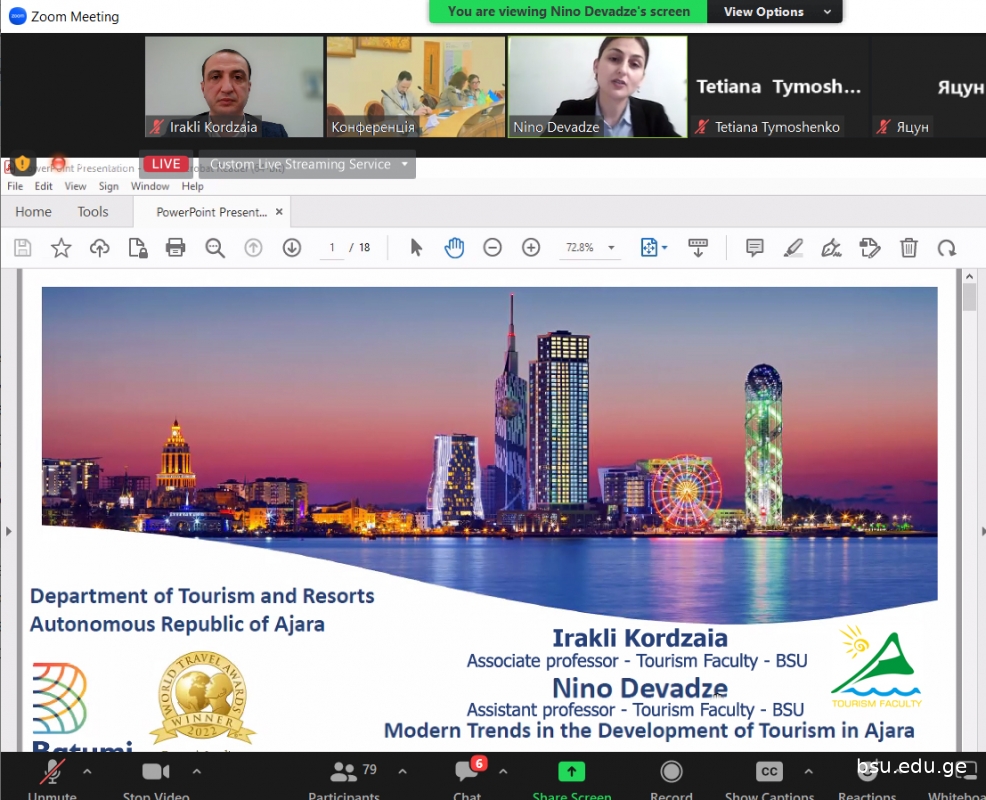Image resolution: width=986 pixels, height=800 pixels.
Task: Click the zoom in plus icon
Action: [x=531, y=248]
